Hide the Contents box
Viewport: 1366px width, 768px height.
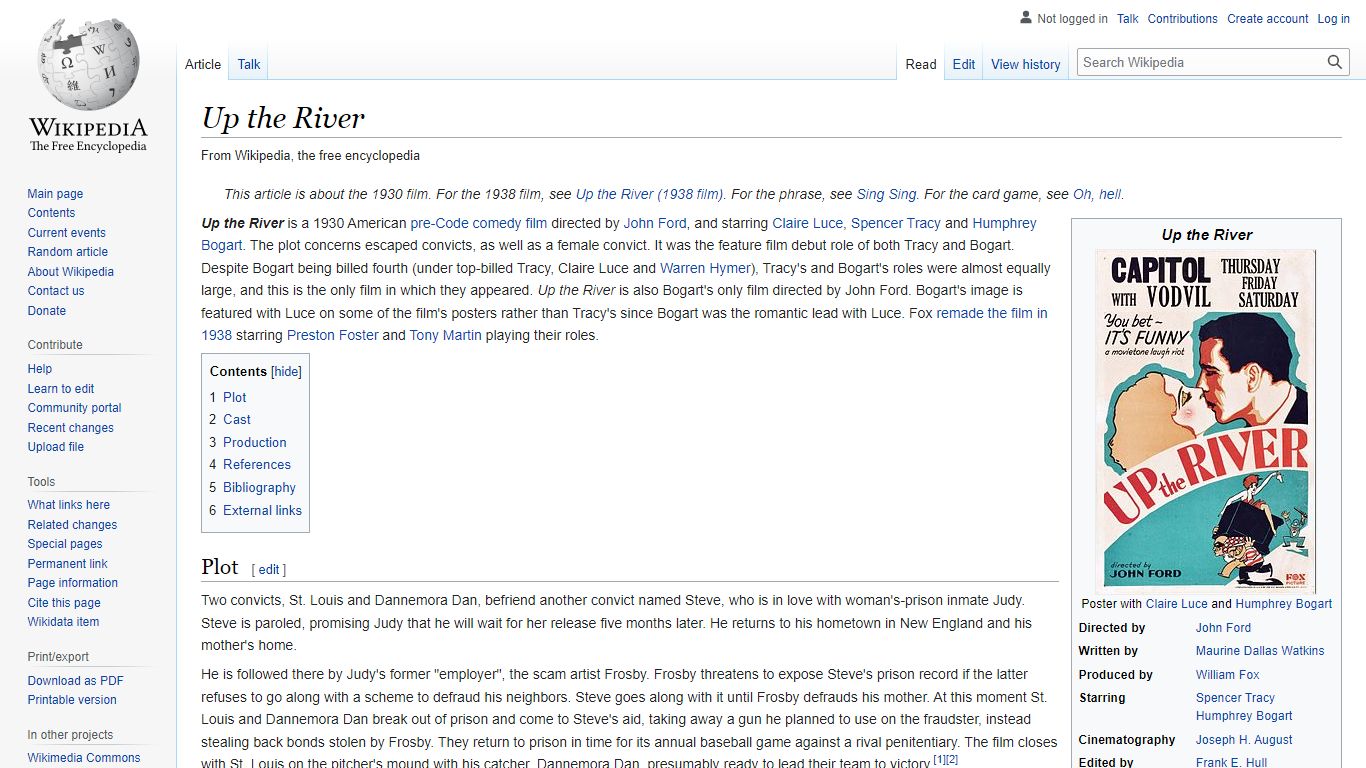[x=286, y=371]
